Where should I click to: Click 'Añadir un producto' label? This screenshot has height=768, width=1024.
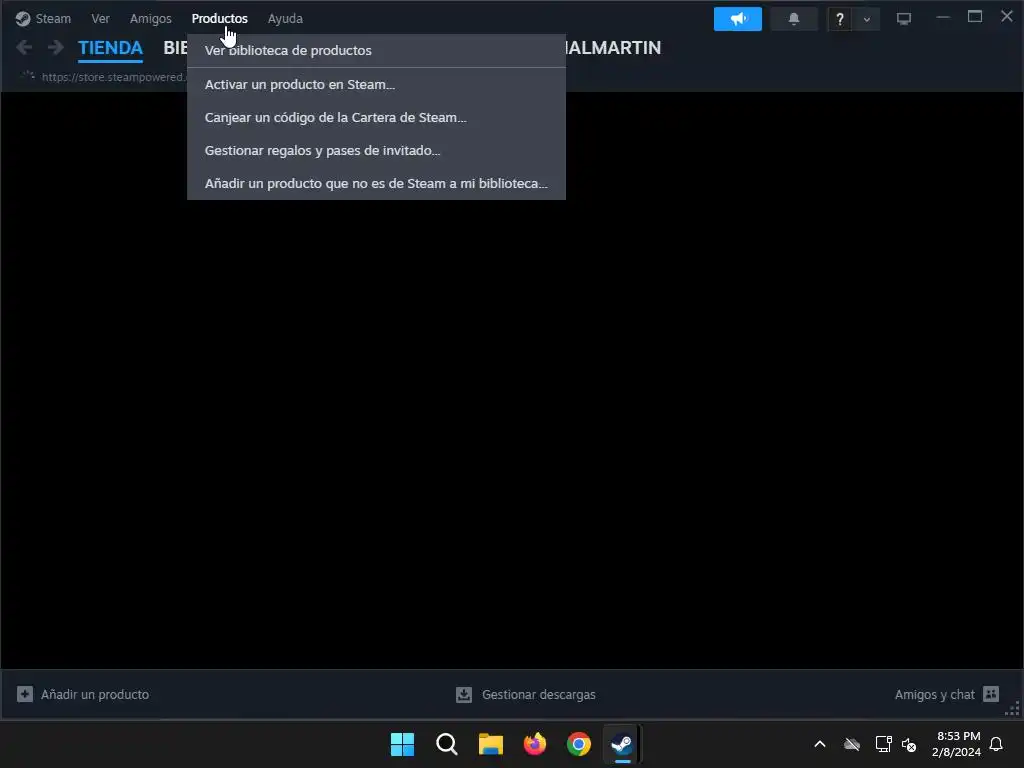point(95,694)
